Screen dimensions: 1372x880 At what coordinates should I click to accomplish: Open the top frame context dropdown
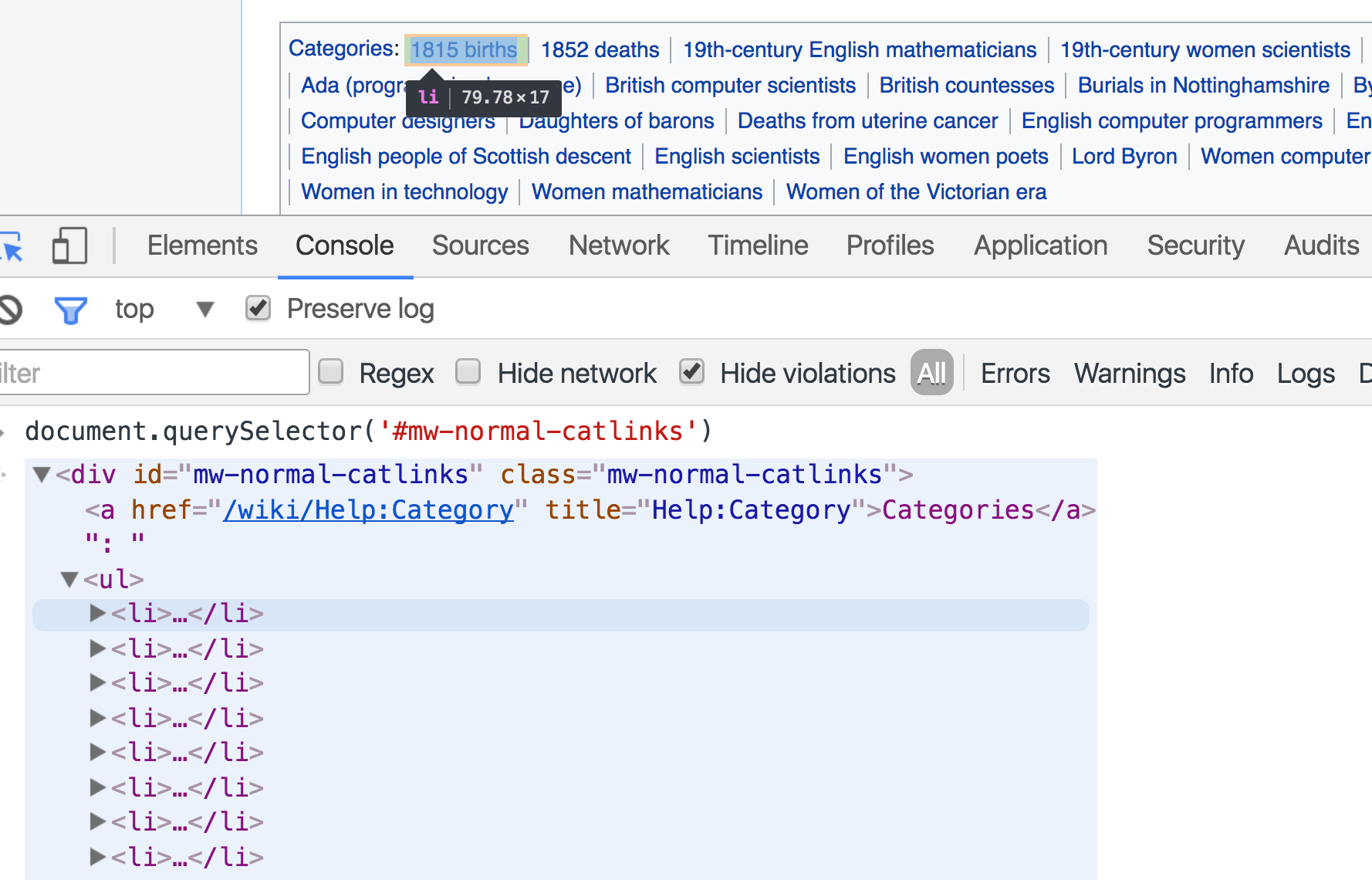(204, 310)
